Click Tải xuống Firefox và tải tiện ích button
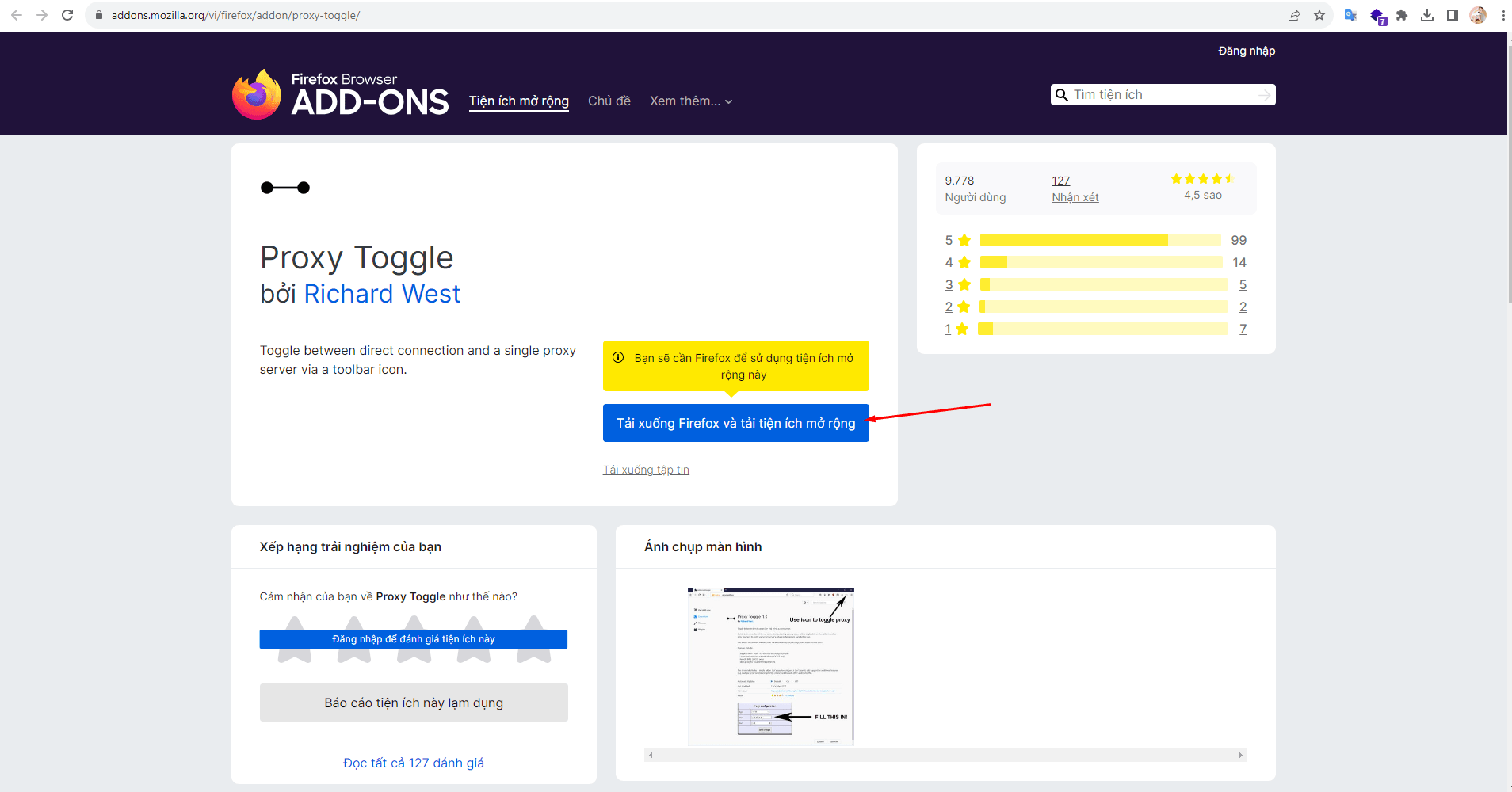Viewport: 1512px width, 792px height. pos(736,423)
